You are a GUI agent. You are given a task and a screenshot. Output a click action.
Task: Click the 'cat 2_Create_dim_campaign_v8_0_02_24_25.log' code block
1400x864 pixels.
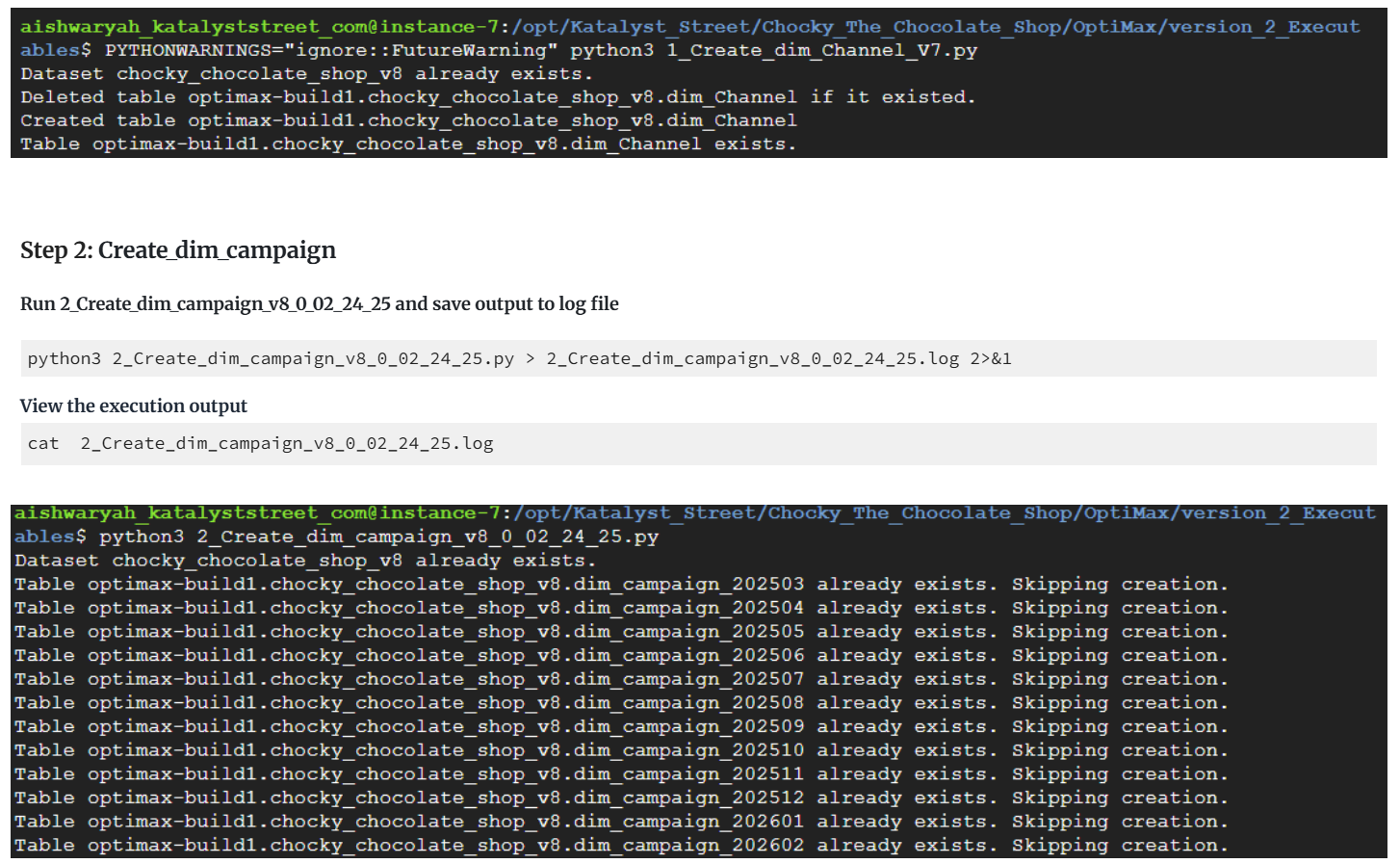(x=698, y=443)
